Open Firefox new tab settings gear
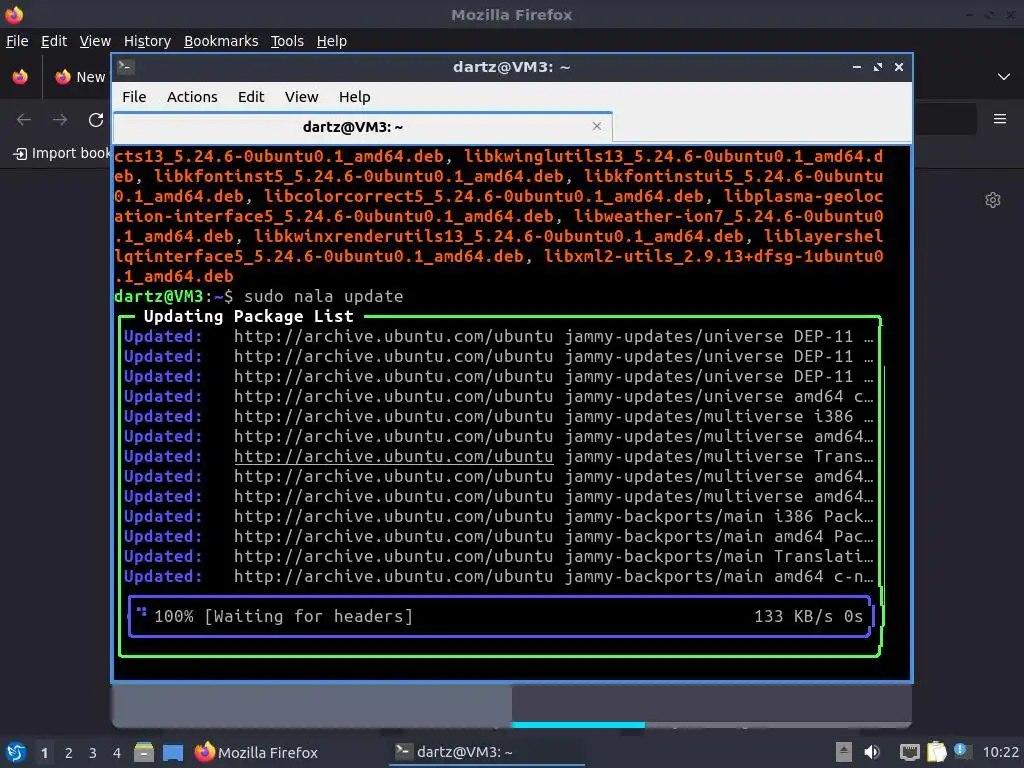Image resolution: width=1024 pixels, height=768 pixels. 993,200
